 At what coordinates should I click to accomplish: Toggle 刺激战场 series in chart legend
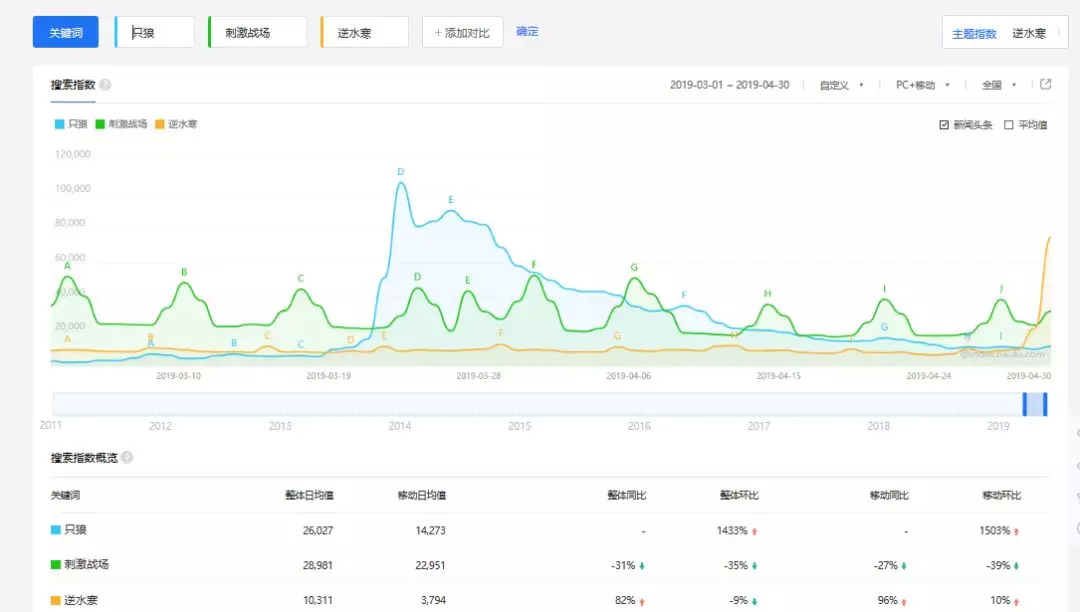[121, 124]
